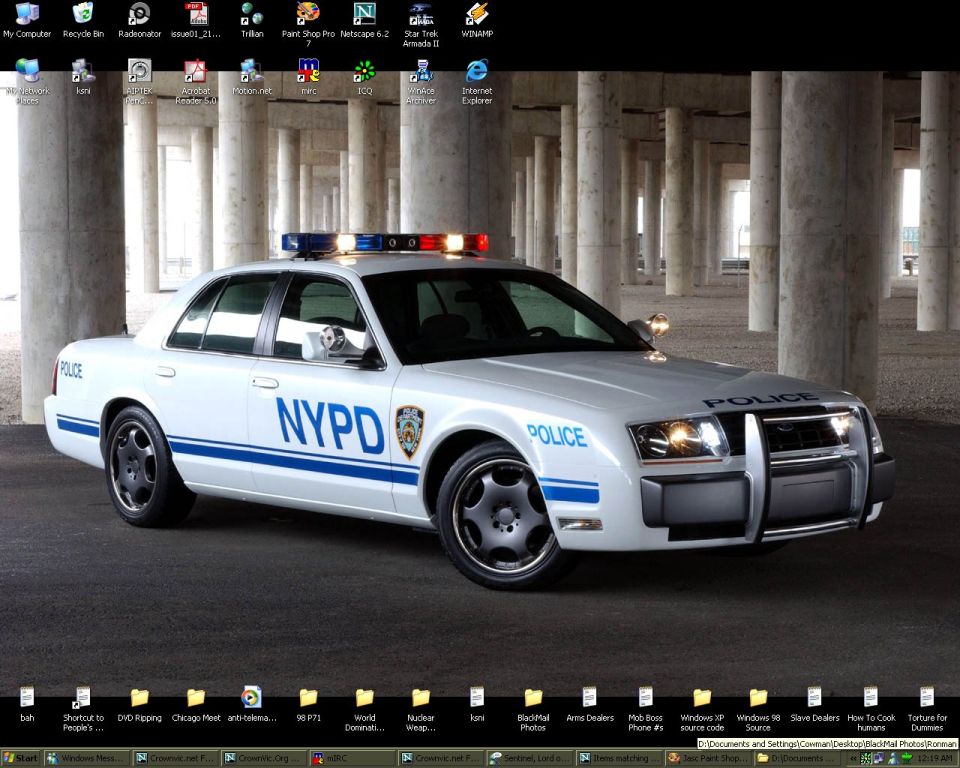The width and height of the screenshot is (960, 768).
Task: Open the anti-telema... media file icon
Action: [252, 704]
